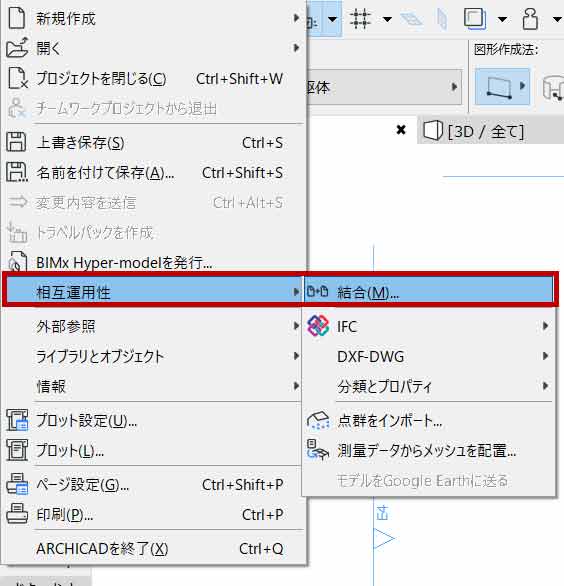Viewport: 564px width, 586px height.
Task: Expand the 情報 submenu
Action: coord(153,386)
